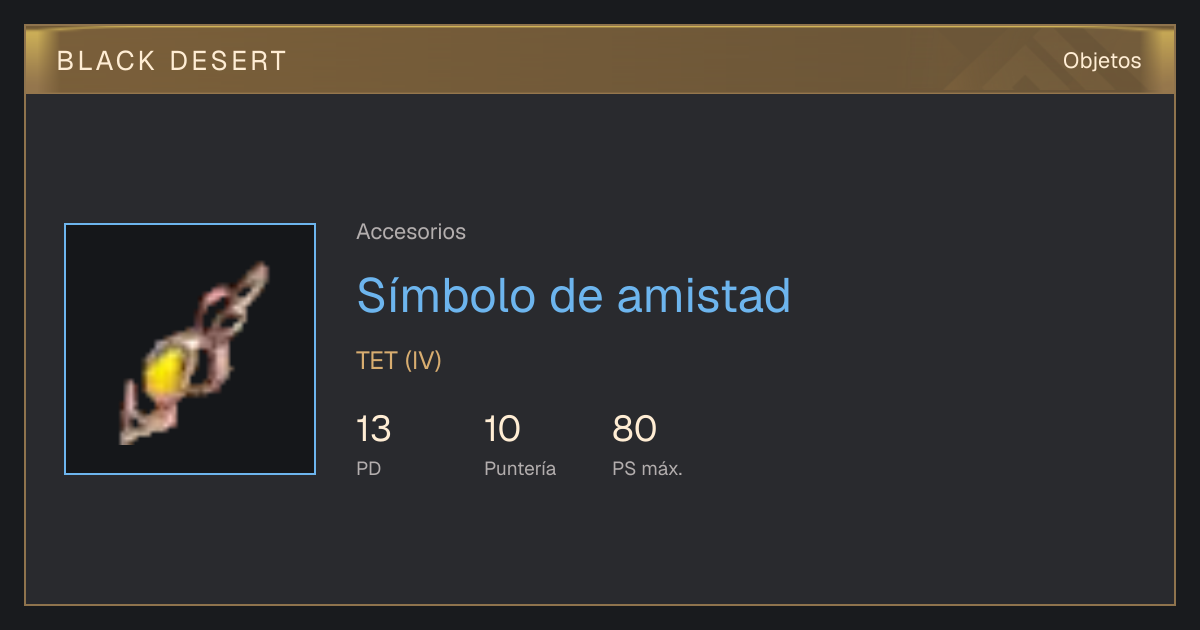Viewport: 1200px width, 630px height.
Task: Click the PD stat label
Action: click(368, 468)
